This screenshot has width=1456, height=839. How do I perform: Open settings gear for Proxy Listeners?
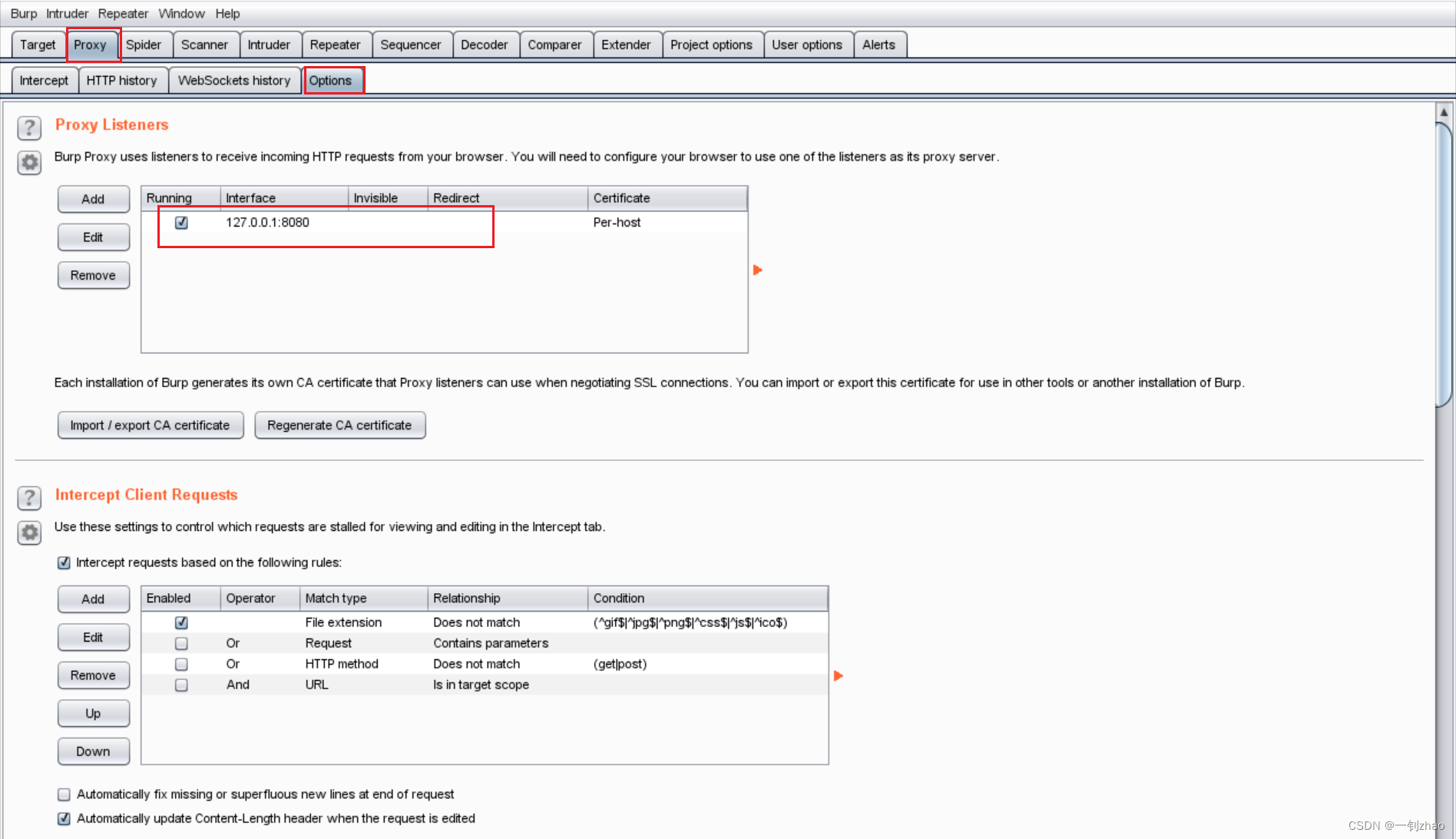[29, 163]
